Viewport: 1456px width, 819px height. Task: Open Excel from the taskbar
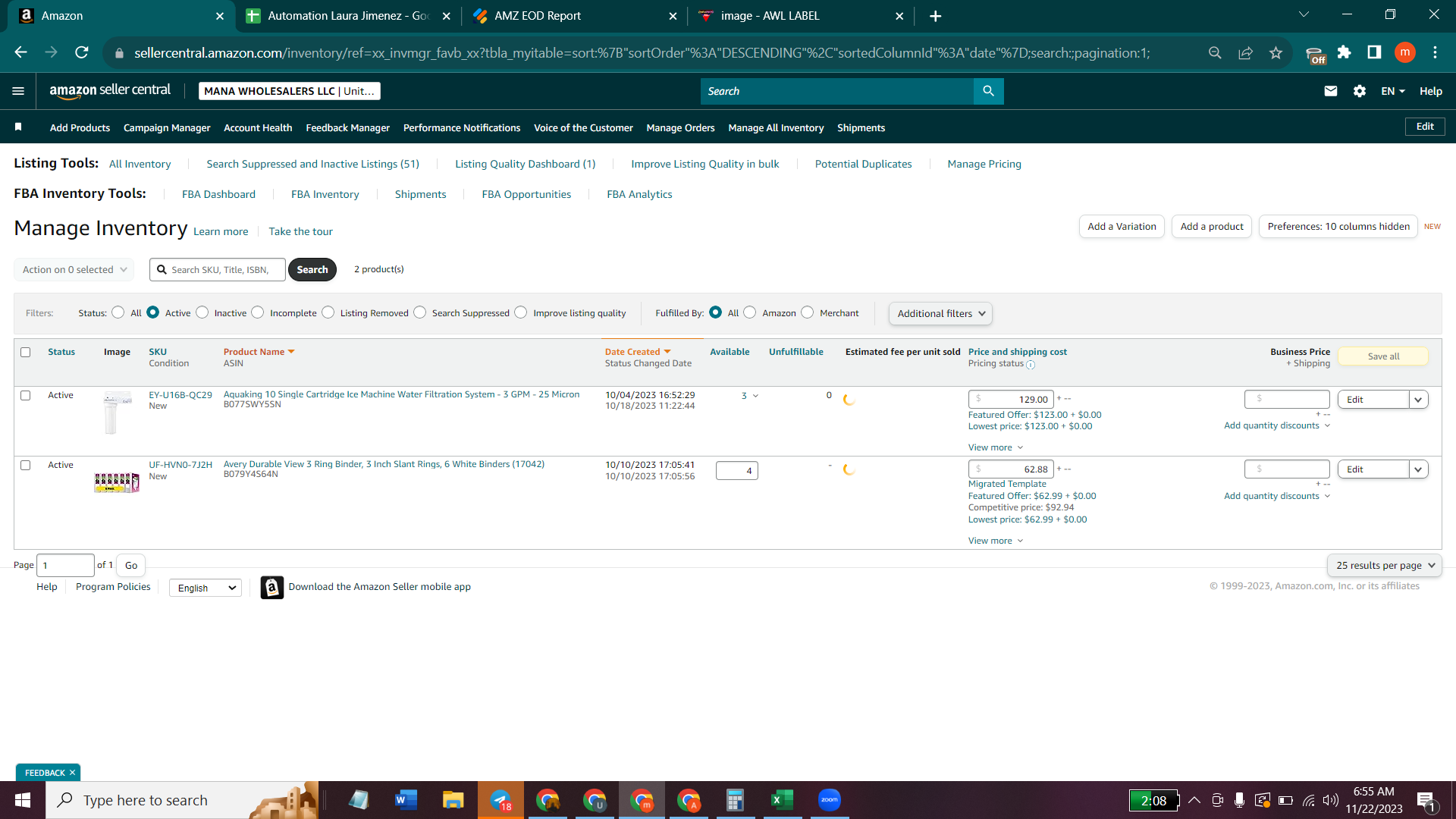click(x=782, y=800)
